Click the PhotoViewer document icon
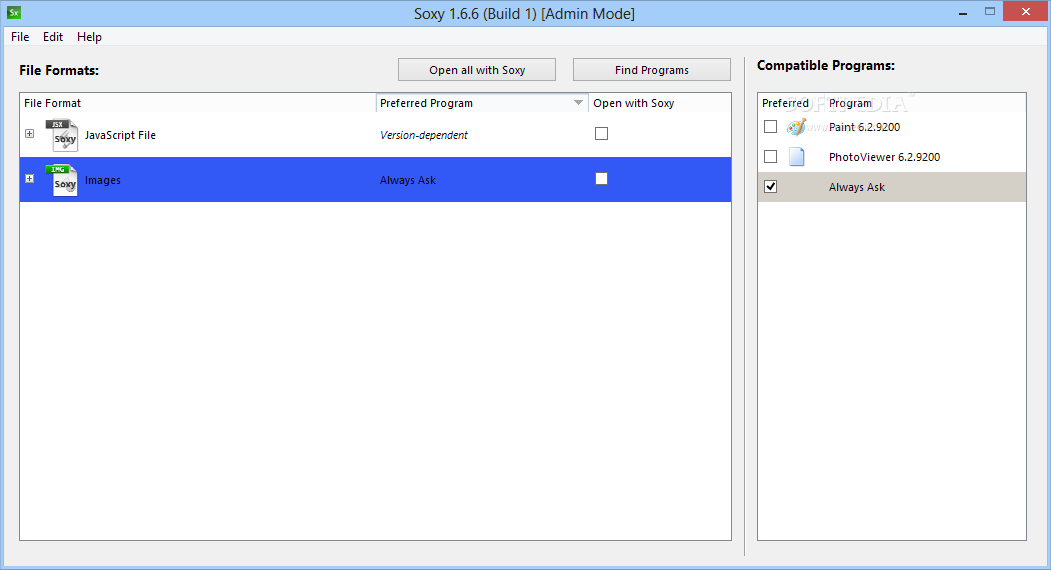Image resolution: width=1051 pixels, height=570 pixels. [796, 157]
